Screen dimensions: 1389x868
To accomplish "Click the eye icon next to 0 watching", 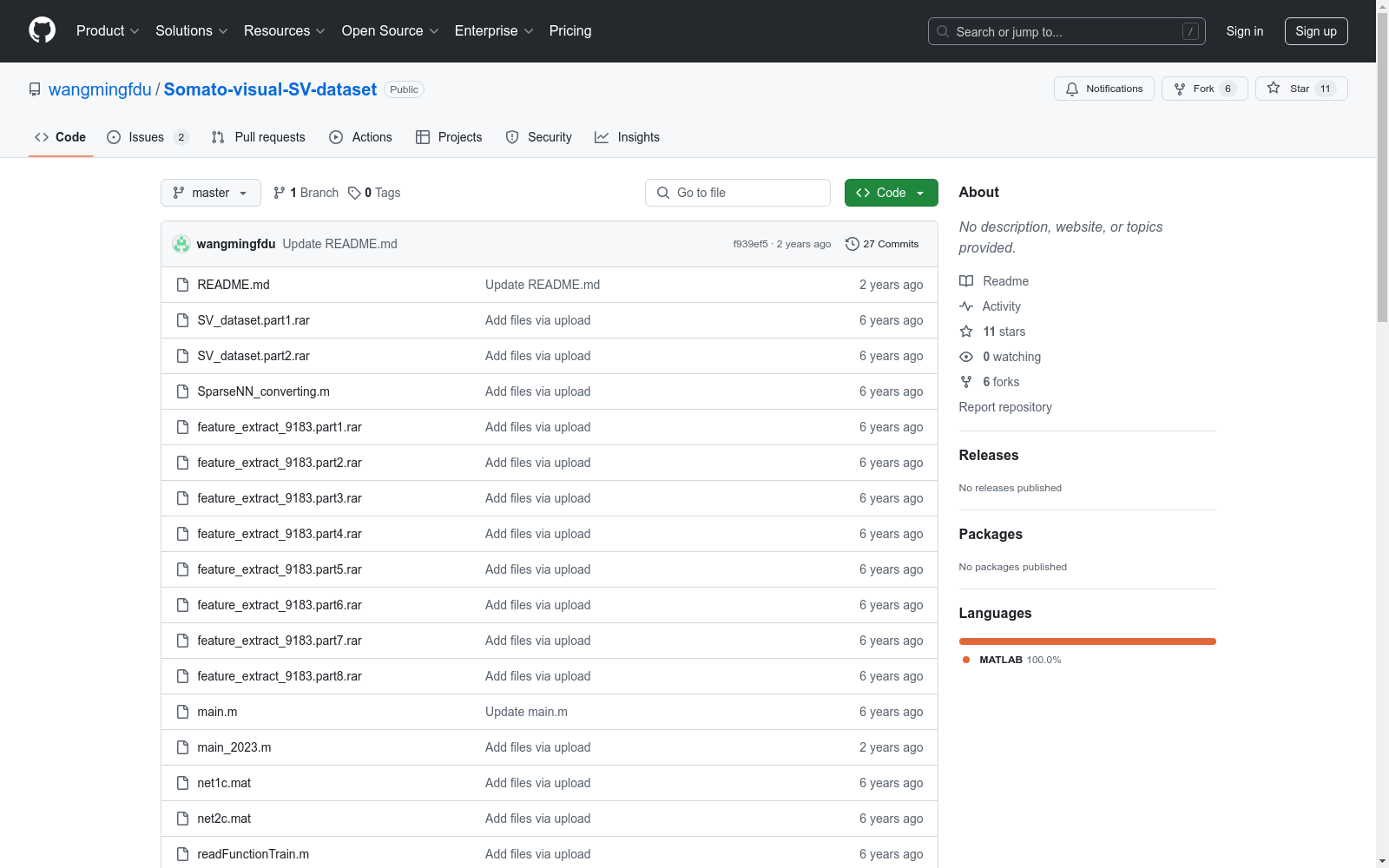I will pyautogui.click(x=966, y=357).
